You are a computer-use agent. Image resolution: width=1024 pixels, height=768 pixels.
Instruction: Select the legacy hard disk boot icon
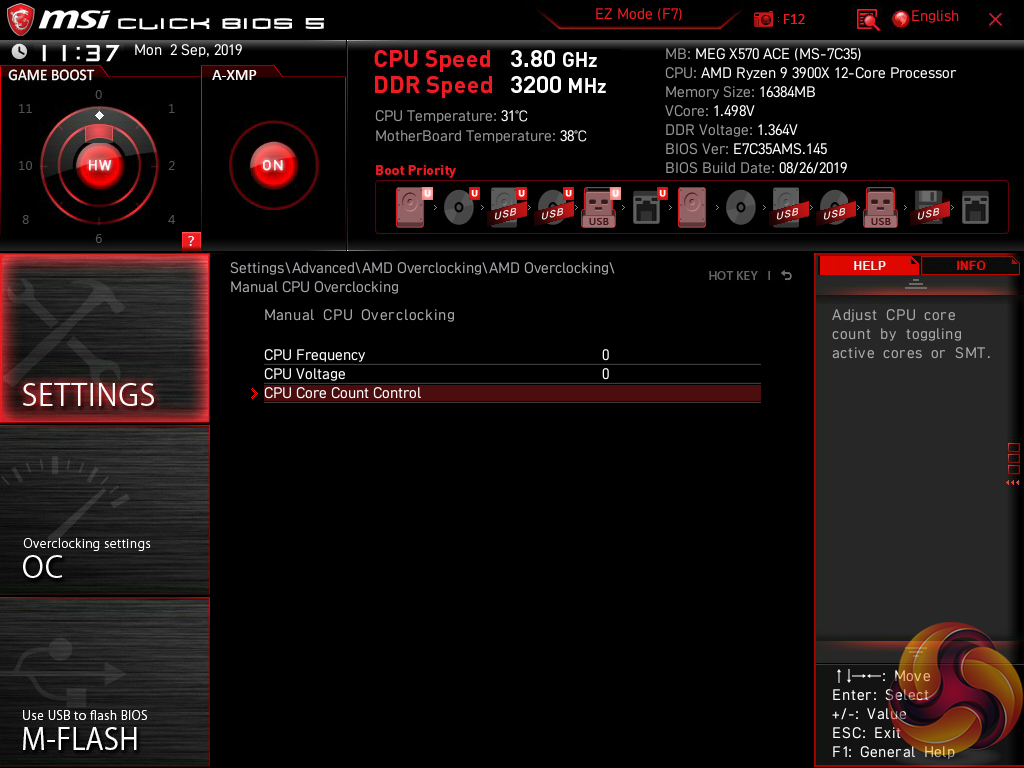[692, 208]
